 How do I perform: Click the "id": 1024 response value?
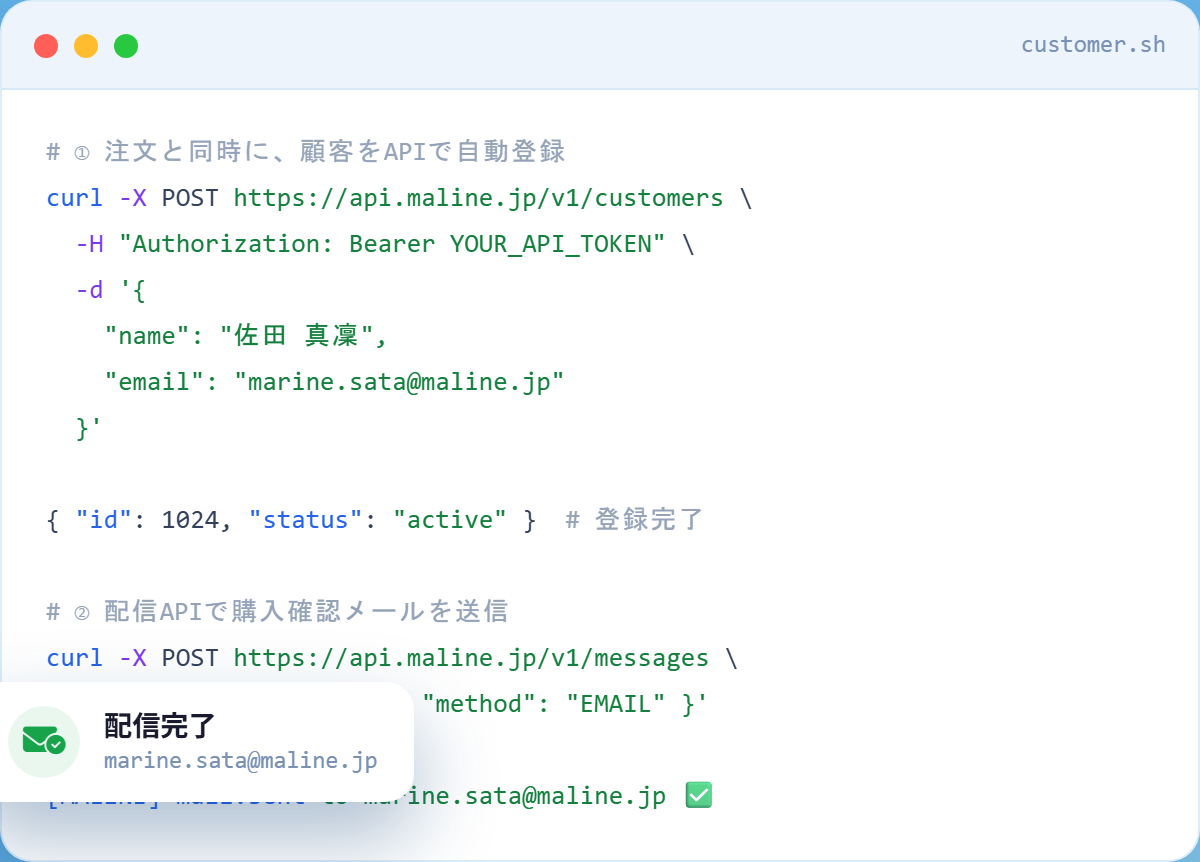tap(153, 520)
